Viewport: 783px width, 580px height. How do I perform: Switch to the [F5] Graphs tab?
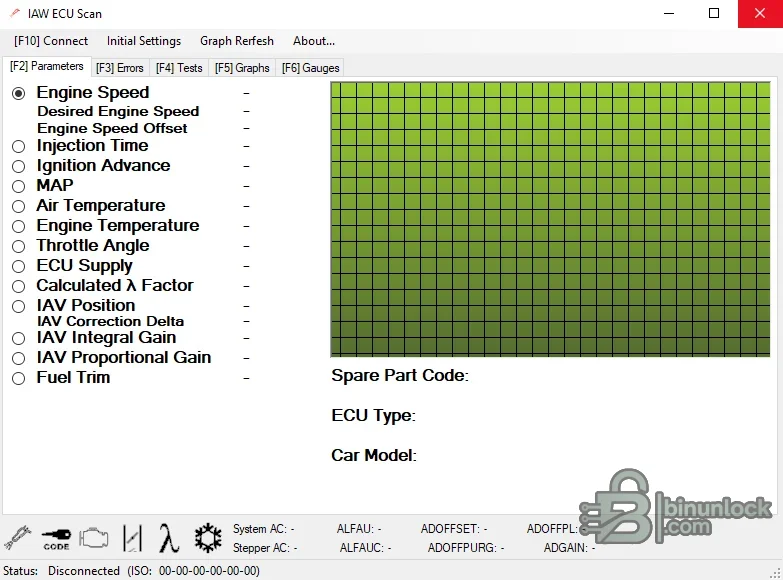click(x=242, y=68)
